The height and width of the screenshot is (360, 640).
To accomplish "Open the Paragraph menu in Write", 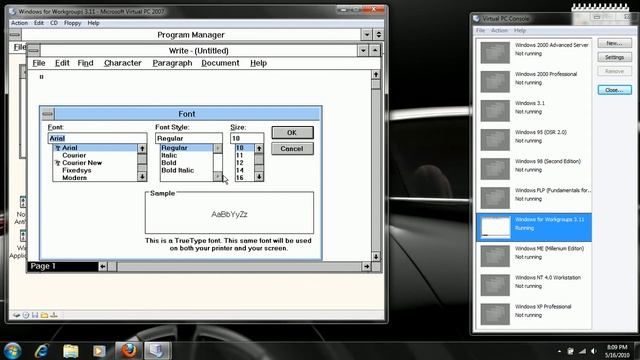I will coord(172,63).
